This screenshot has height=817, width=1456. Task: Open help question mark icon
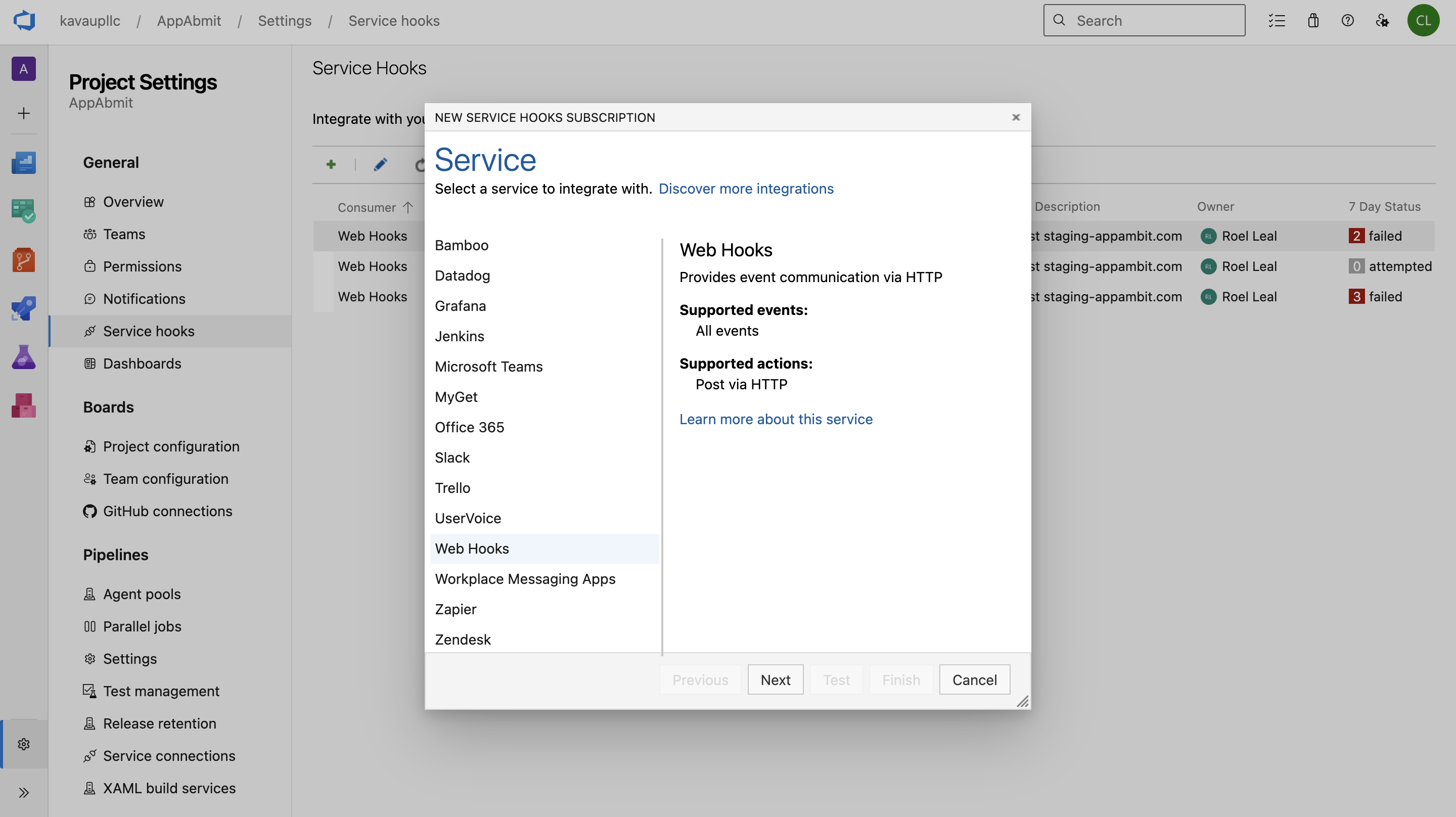pyautogui.click(x=1347, y=21)
